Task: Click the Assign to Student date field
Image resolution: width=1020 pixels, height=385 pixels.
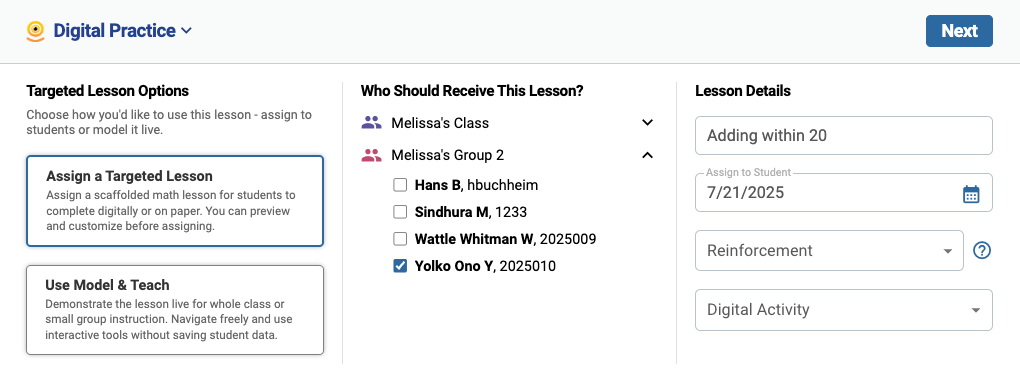Action: click(x=844, y=192)
